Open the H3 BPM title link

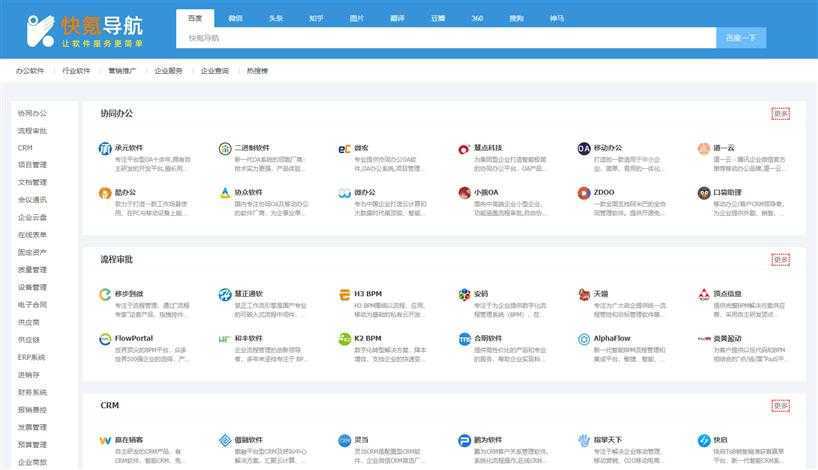pos(368,294)
